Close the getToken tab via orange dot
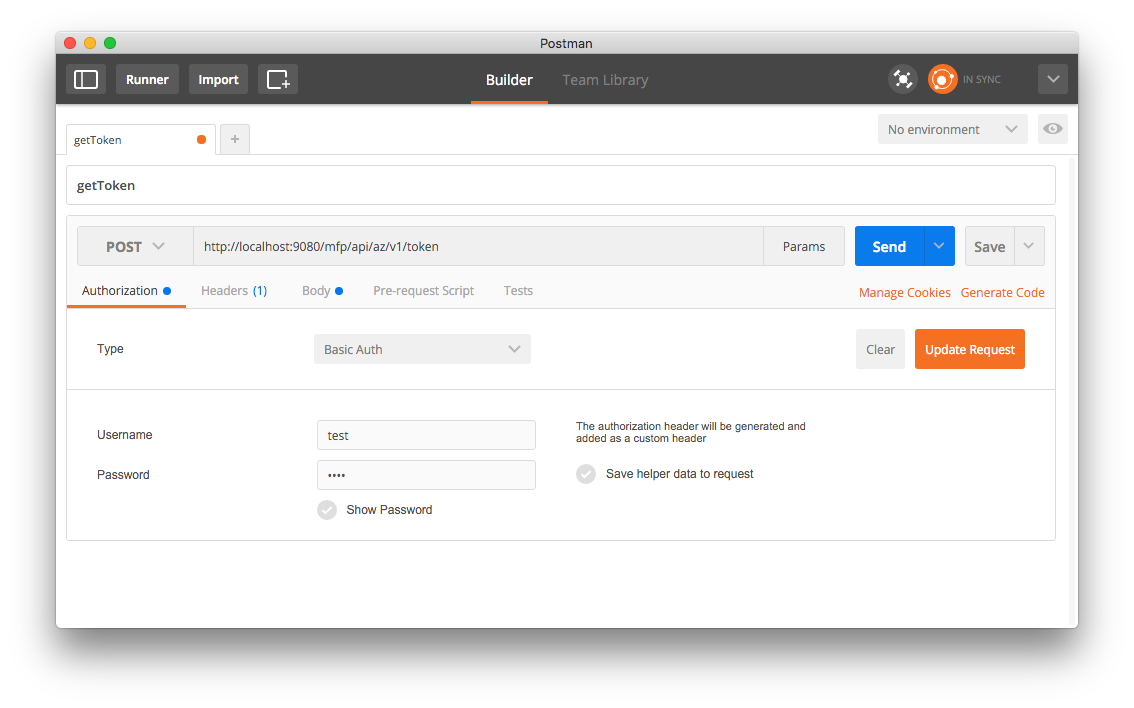1134x708 pixels. point(201,140)
